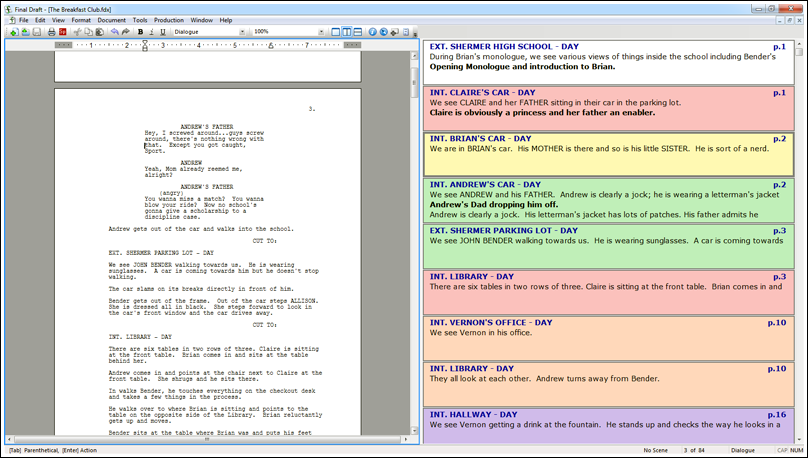Screen dimensions: 808x458
Task: Click the red spell-check toolbar icon
Action: click(62, 32)
